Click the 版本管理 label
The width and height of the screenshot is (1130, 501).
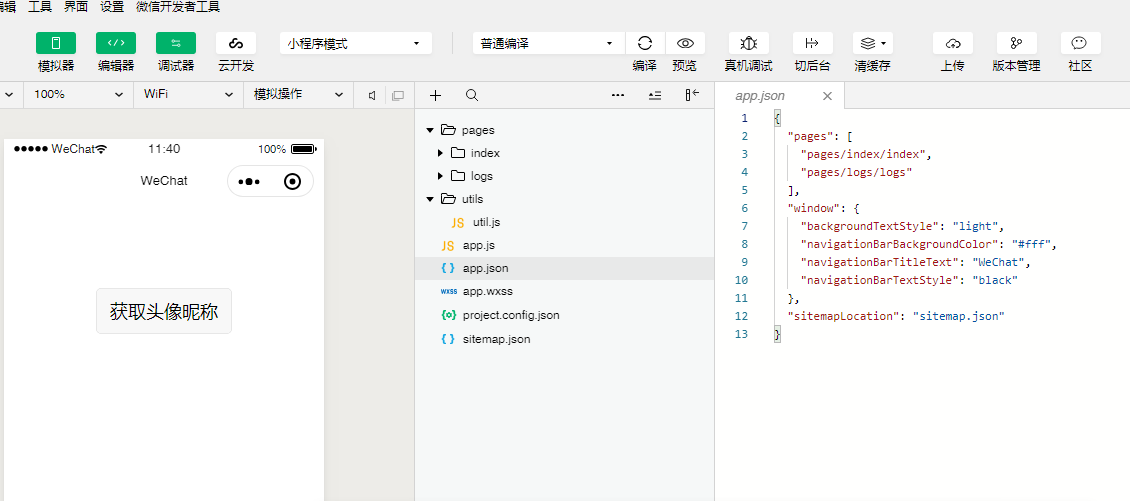1016,66
